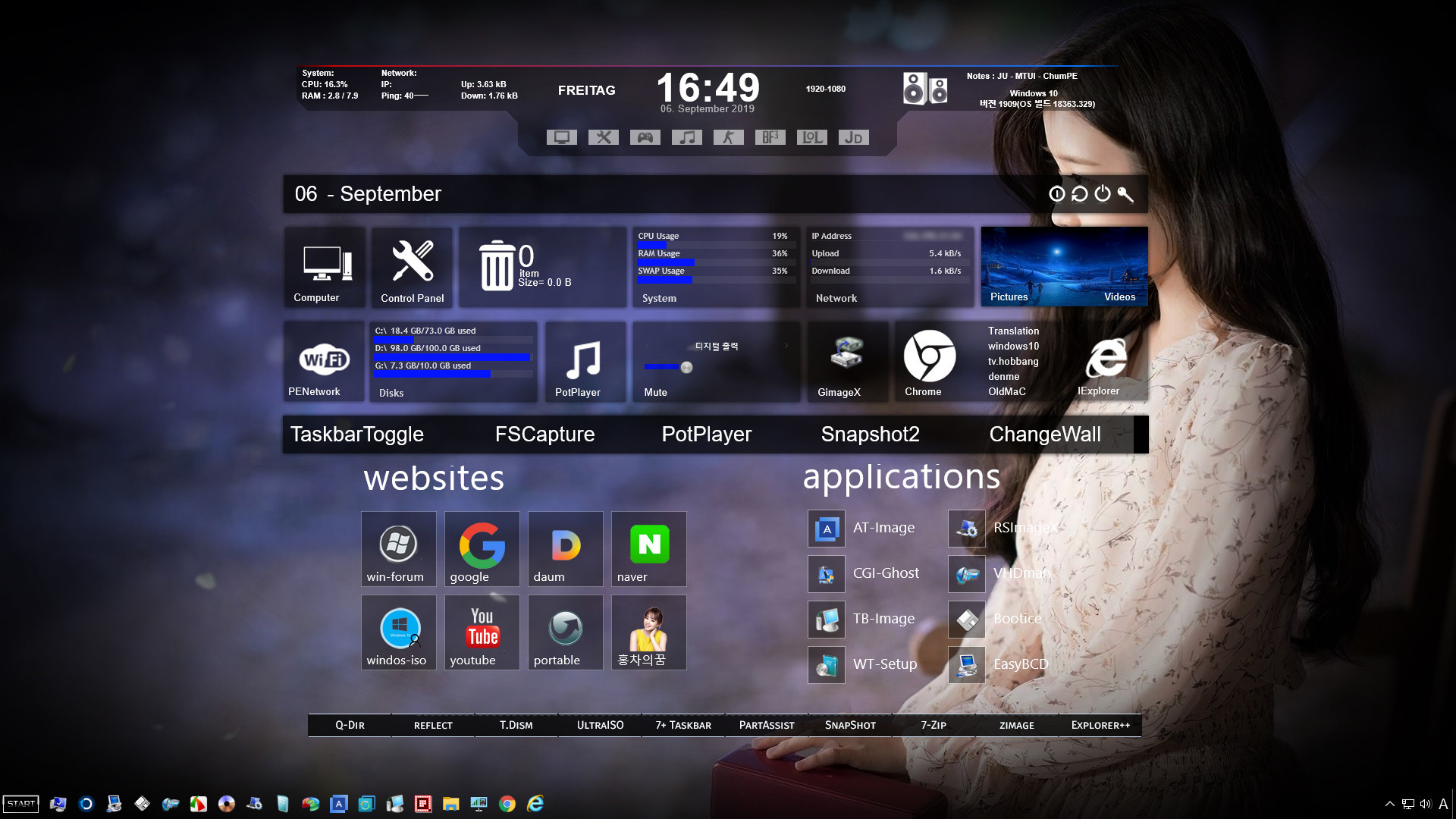This screenshot has width=1456, height=819.
Task: Click the BF3 launcher icon
Action: [770, 137]
